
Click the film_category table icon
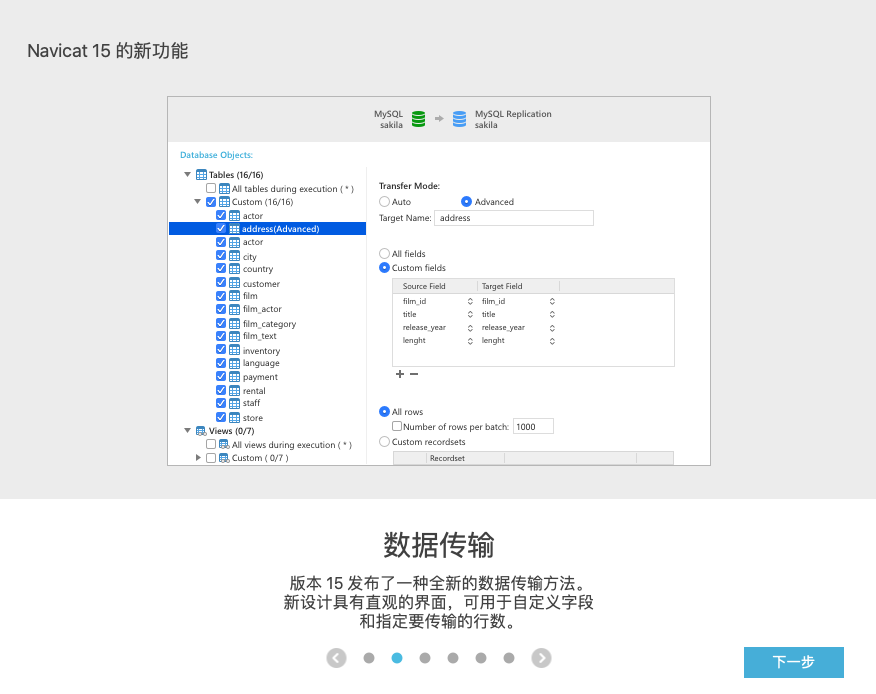pyautogui.click(x=234, y=324)
